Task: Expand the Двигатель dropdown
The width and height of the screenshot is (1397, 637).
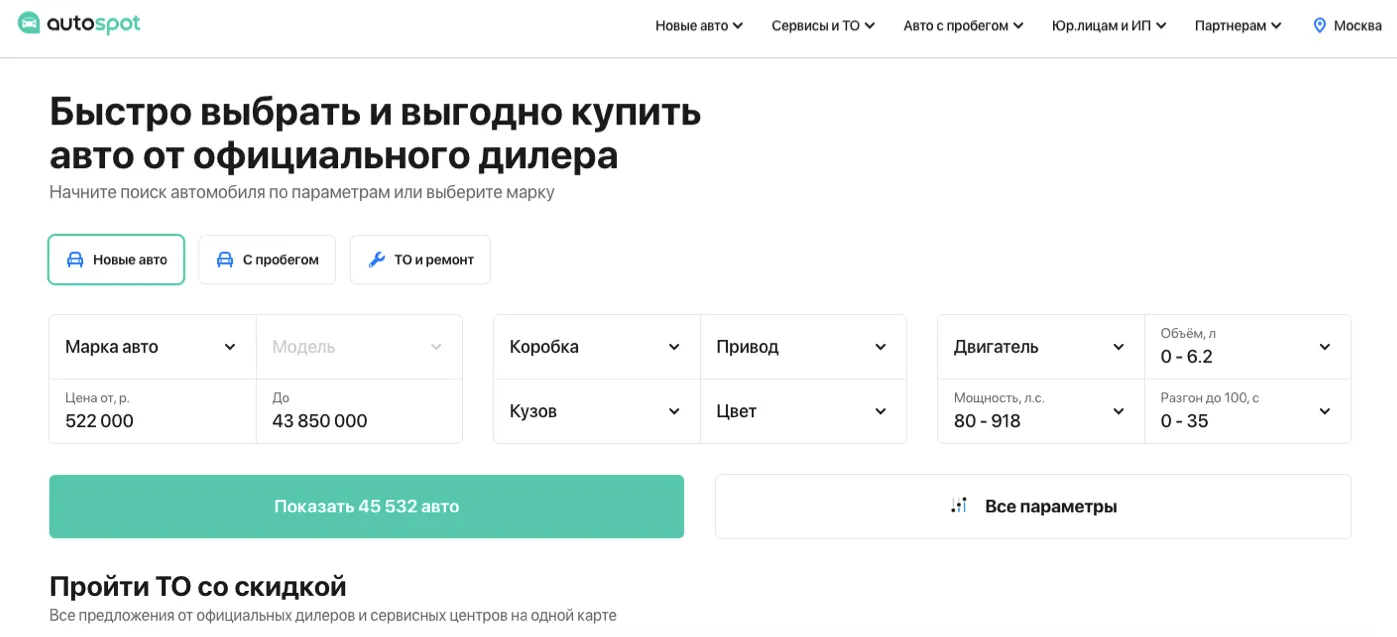Action: [x=1040, y=347]
